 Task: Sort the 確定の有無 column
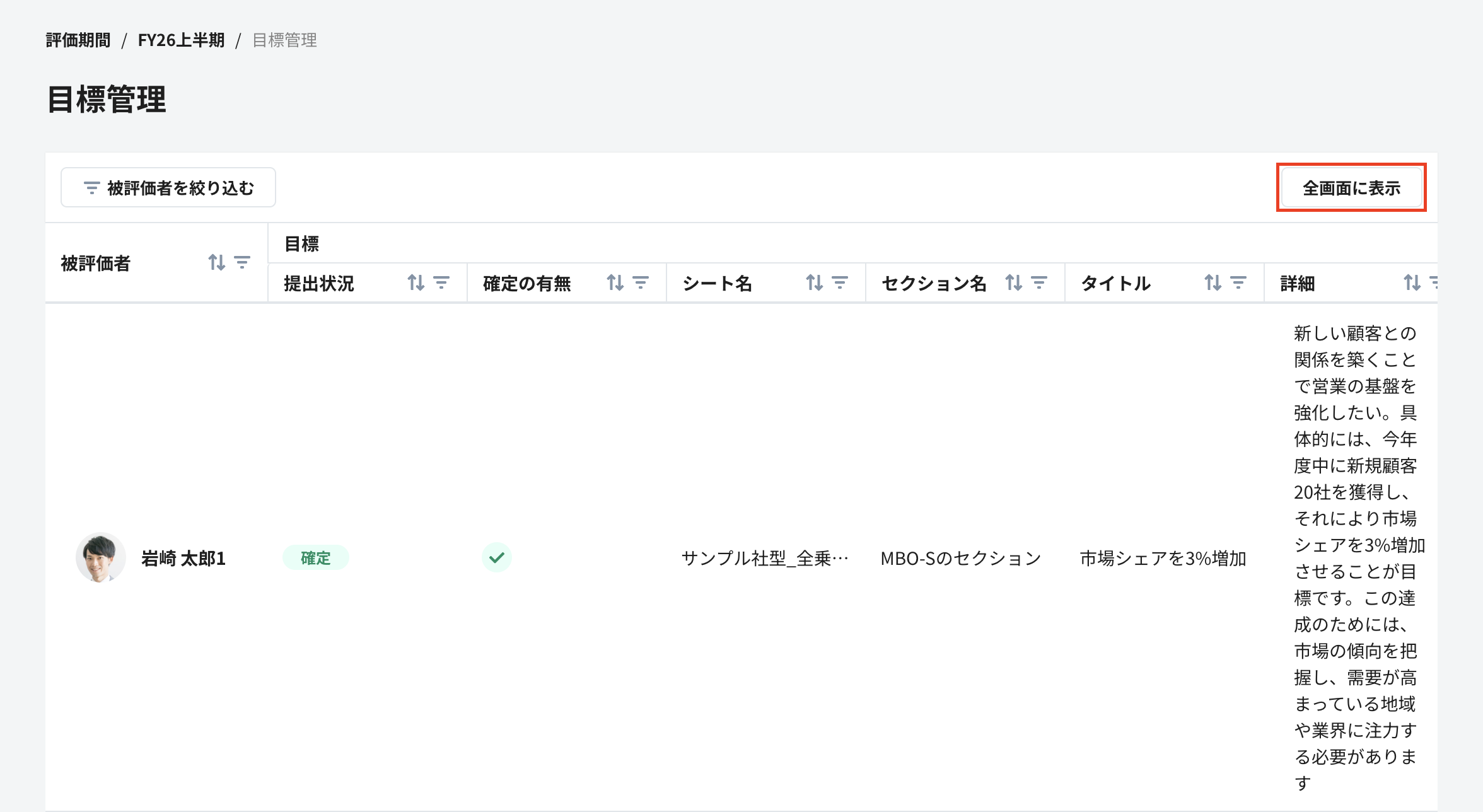[614, 283]
